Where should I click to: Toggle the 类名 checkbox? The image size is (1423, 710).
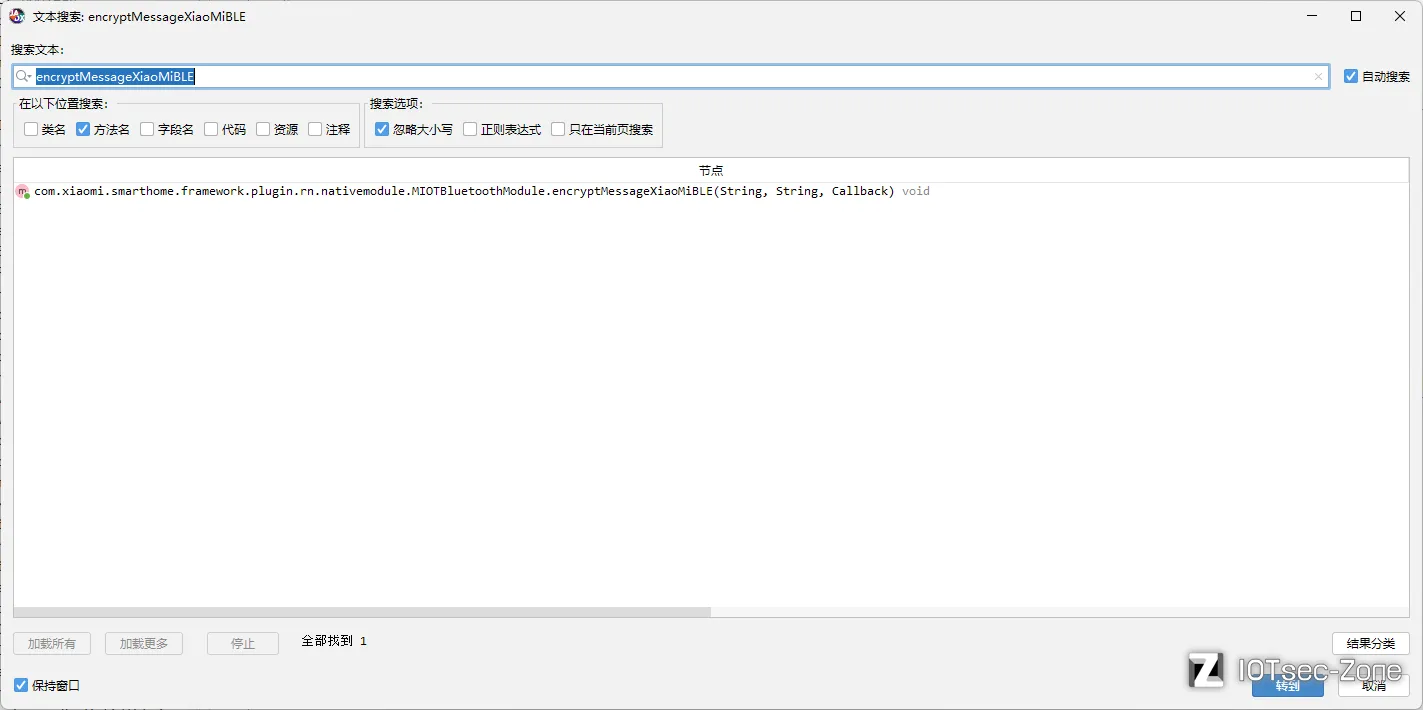pyautogui.click(x=31, y=129)
